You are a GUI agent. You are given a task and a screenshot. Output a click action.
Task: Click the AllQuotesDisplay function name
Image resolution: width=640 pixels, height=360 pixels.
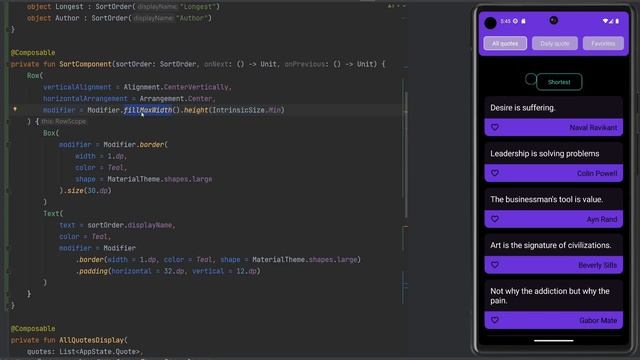(x=91, y=340)
